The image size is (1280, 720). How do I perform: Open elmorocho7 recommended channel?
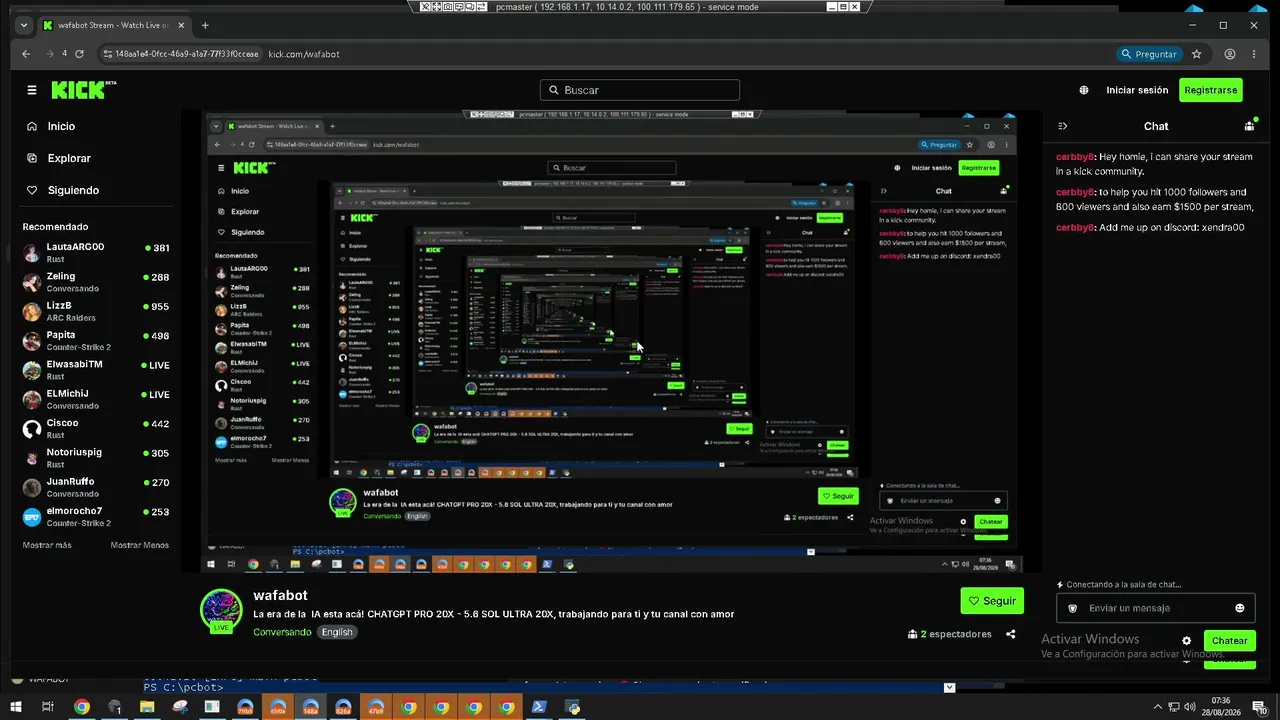96,517
